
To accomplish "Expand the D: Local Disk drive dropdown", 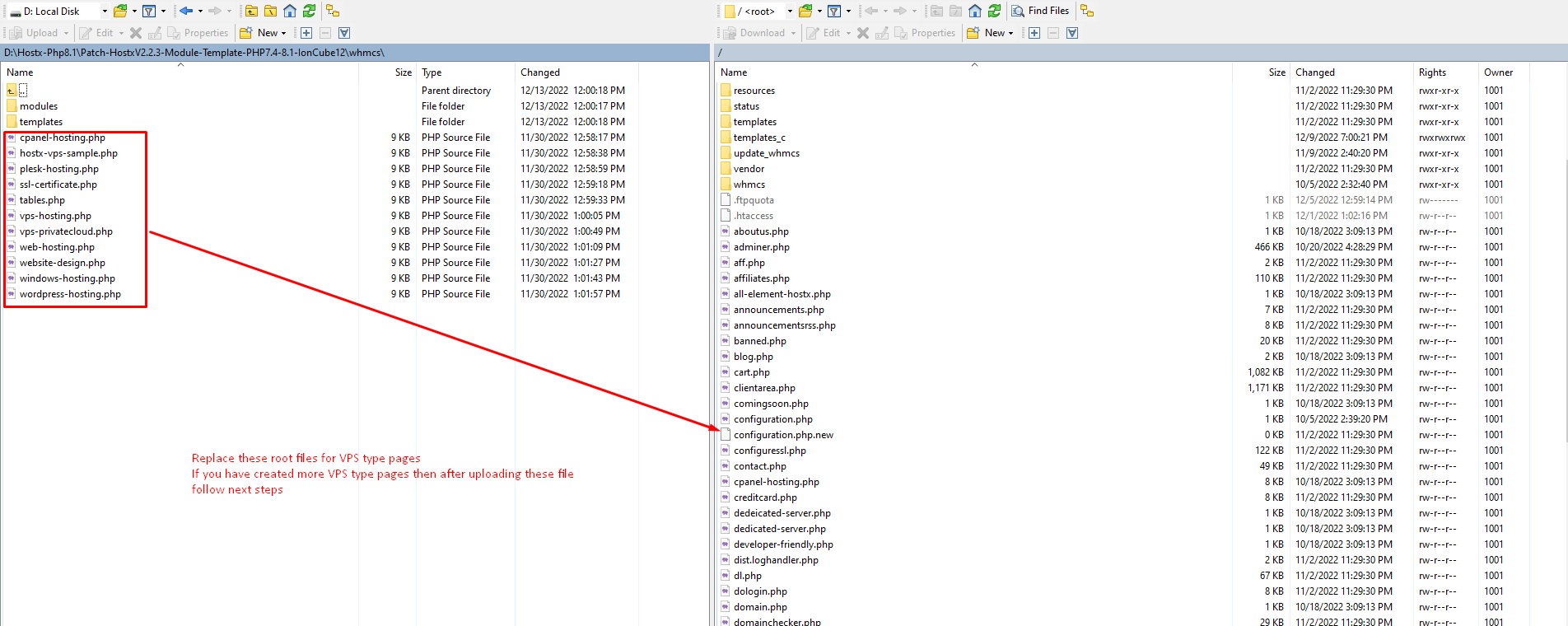I will coord(105,11).
